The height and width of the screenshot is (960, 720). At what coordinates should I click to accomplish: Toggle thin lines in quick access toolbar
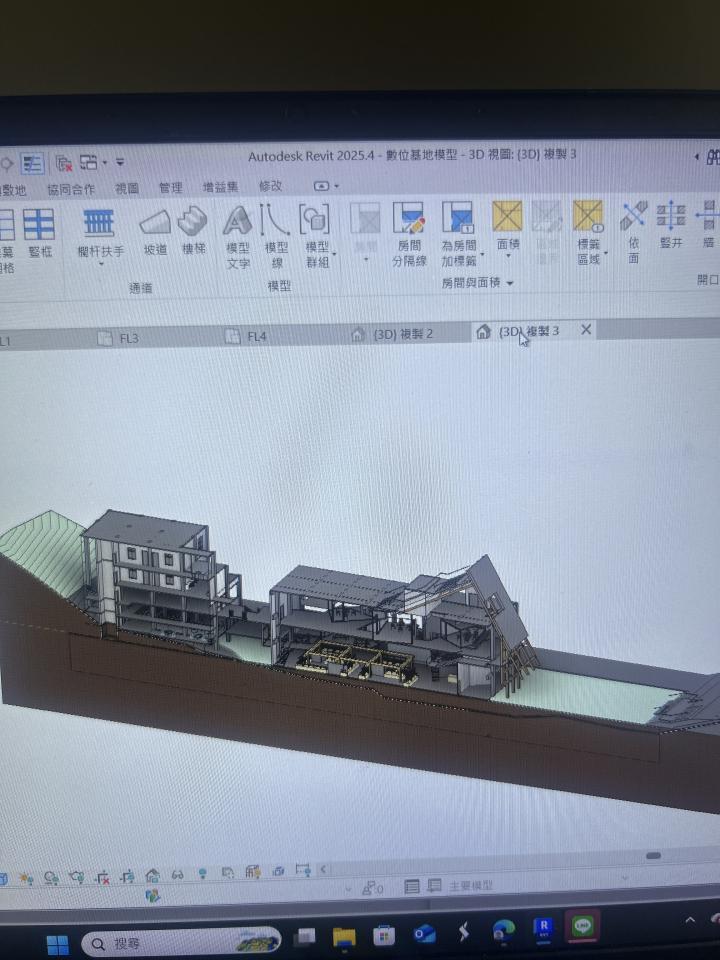[x=33, y=163]
